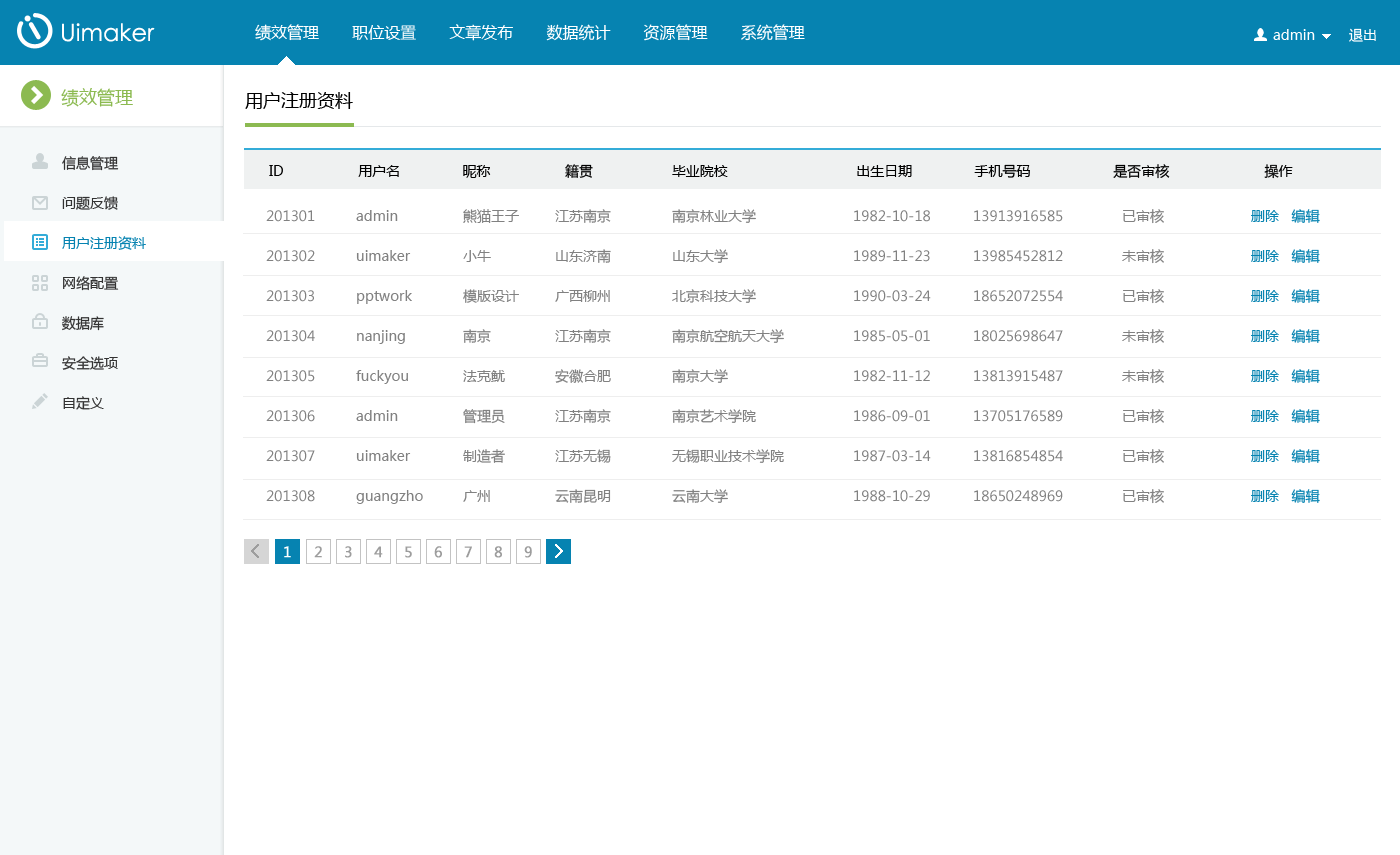Image resolution: width=1400 pixels, height=855 pixels.
Task: Click the pencil icon next to 自定义
Action: click(x=40, y=402)
